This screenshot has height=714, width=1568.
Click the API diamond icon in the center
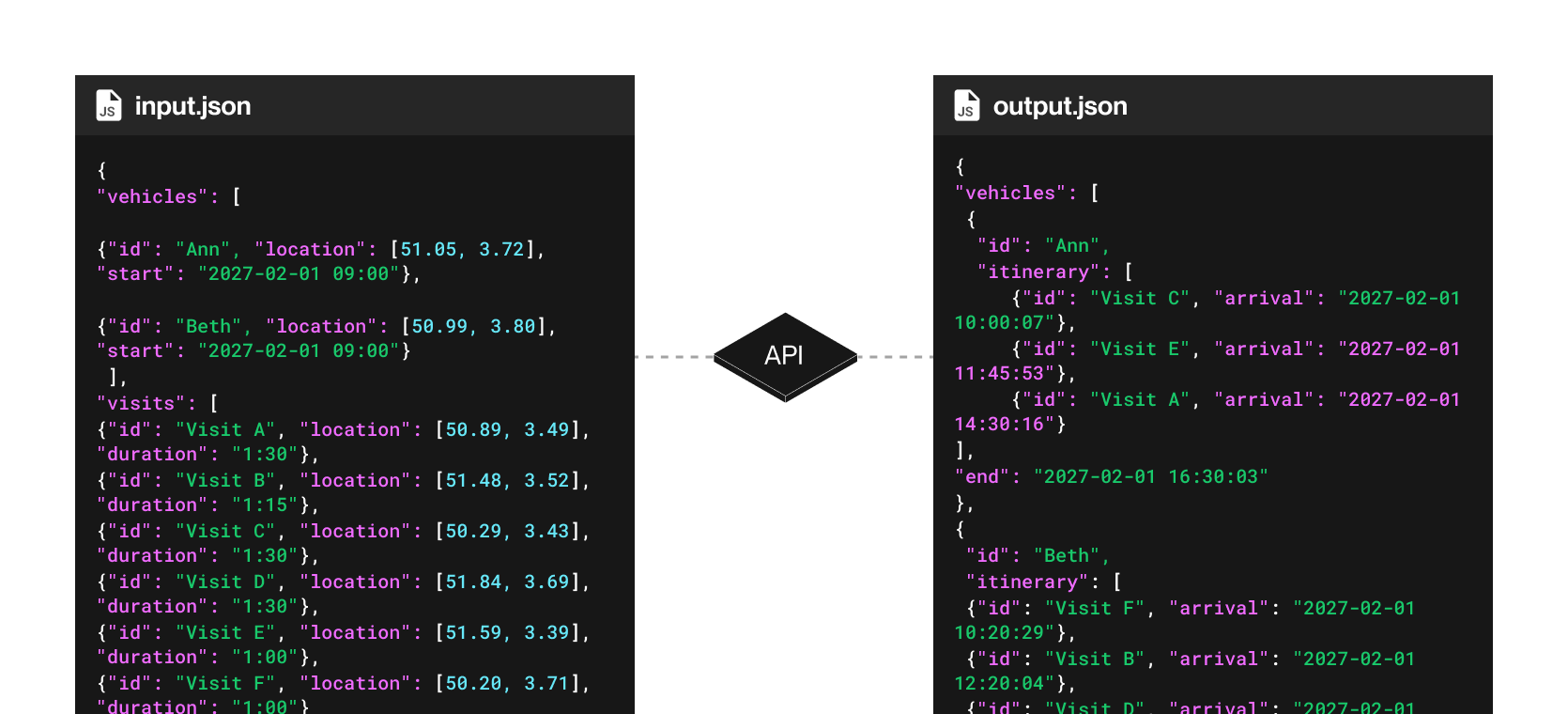tap(785, 357)
